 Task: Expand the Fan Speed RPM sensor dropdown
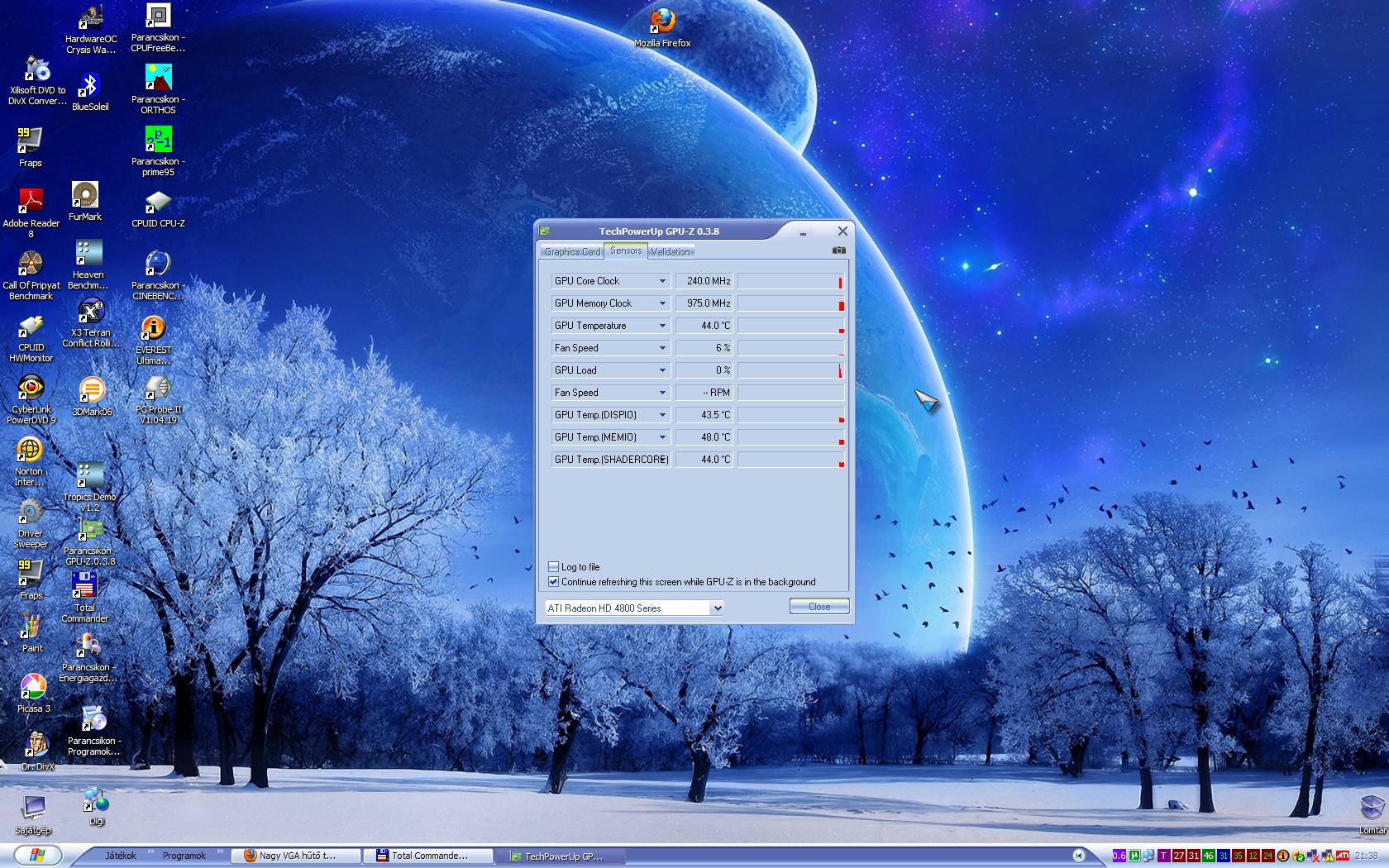(662, 393)
